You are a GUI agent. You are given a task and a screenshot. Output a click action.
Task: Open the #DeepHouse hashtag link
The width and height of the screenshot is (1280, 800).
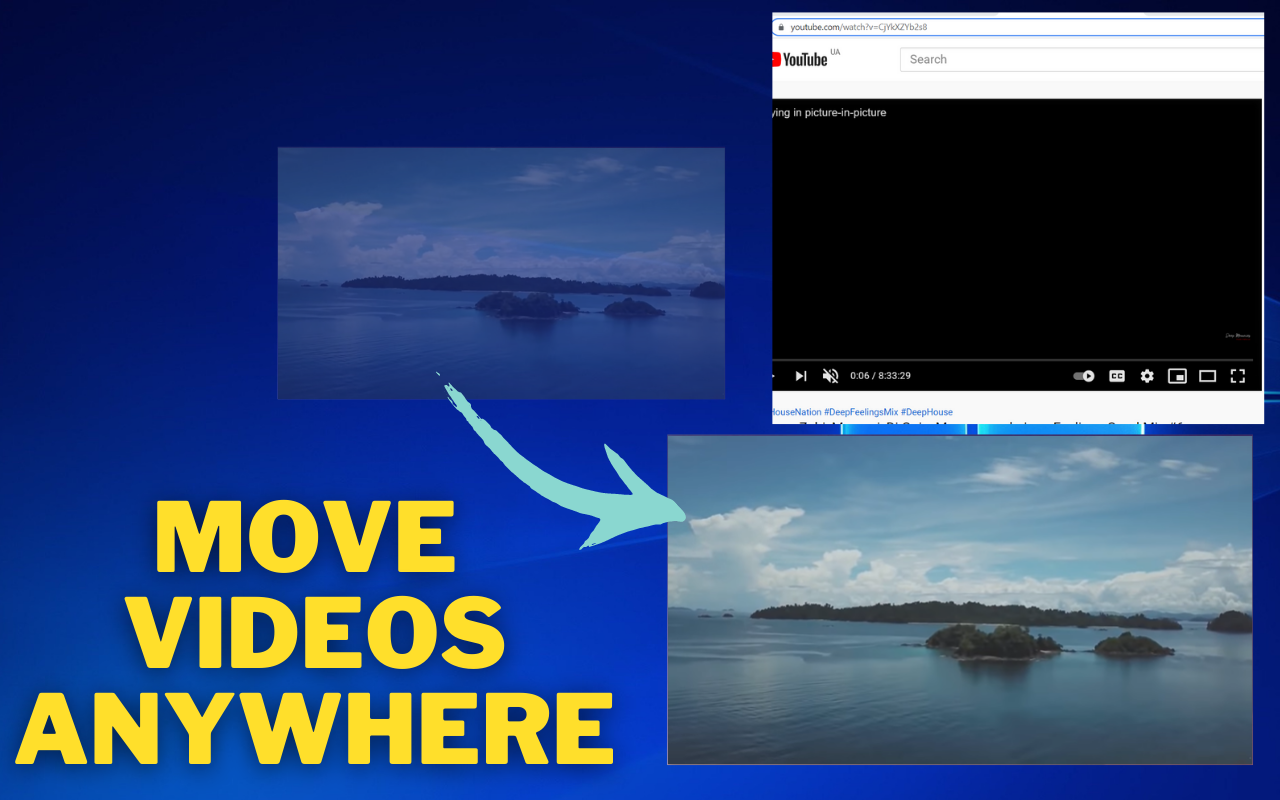coord(927,412)
